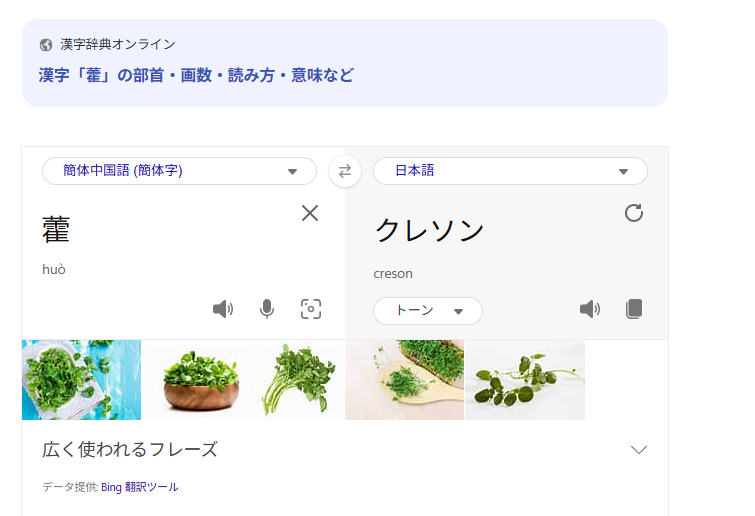
Task: Open watercress in wooden bowl image
Action: pos(200,380)
